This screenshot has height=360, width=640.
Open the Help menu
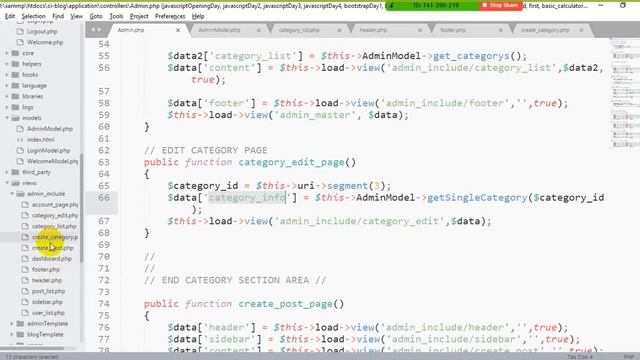[x=198, y=16]
